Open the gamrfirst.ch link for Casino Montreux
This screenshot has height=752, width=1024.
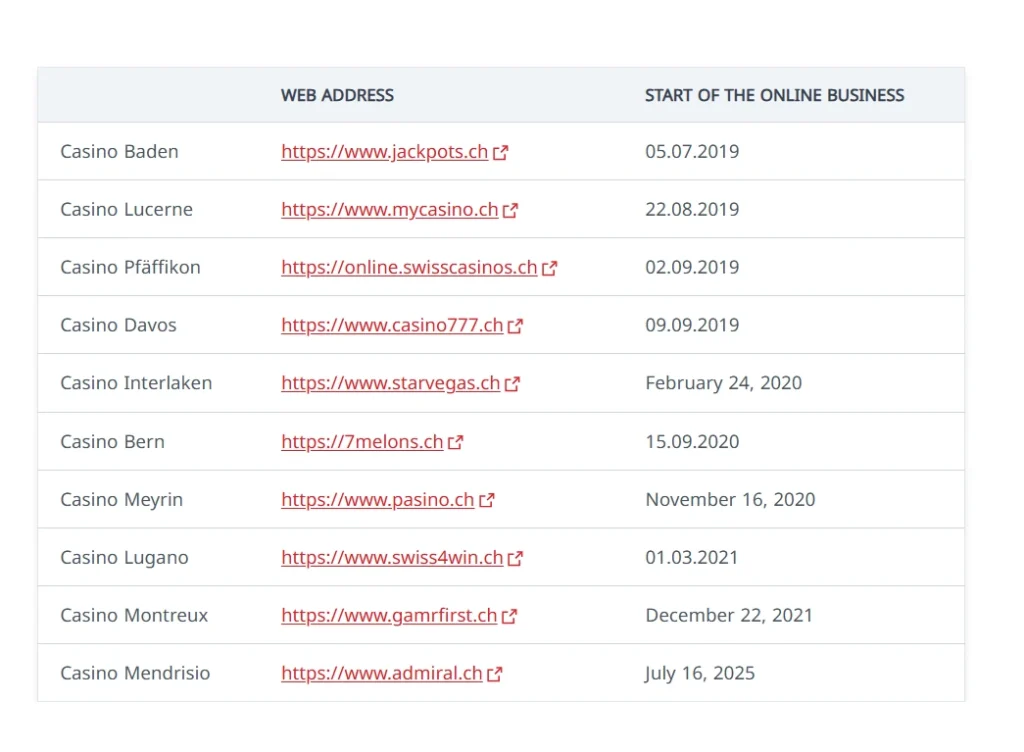pyautogui.click(x=389, y=615)
